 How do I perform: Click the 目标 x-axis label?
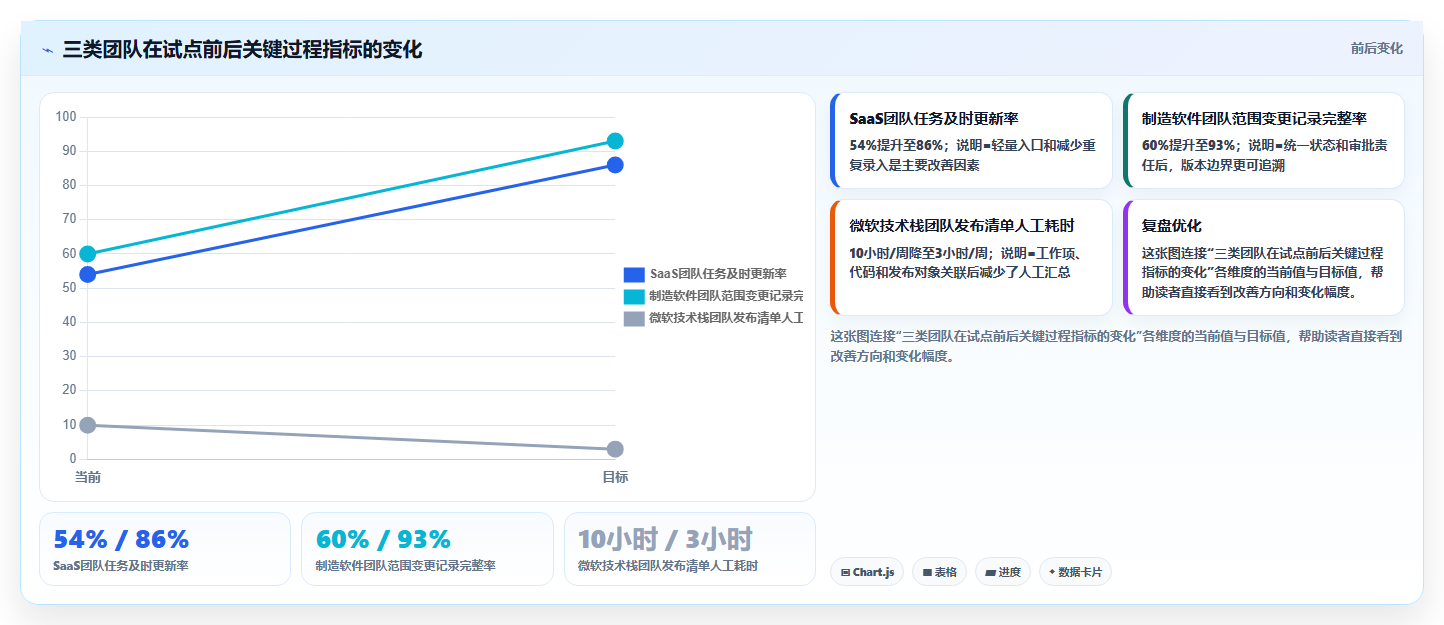pos(615,477)
